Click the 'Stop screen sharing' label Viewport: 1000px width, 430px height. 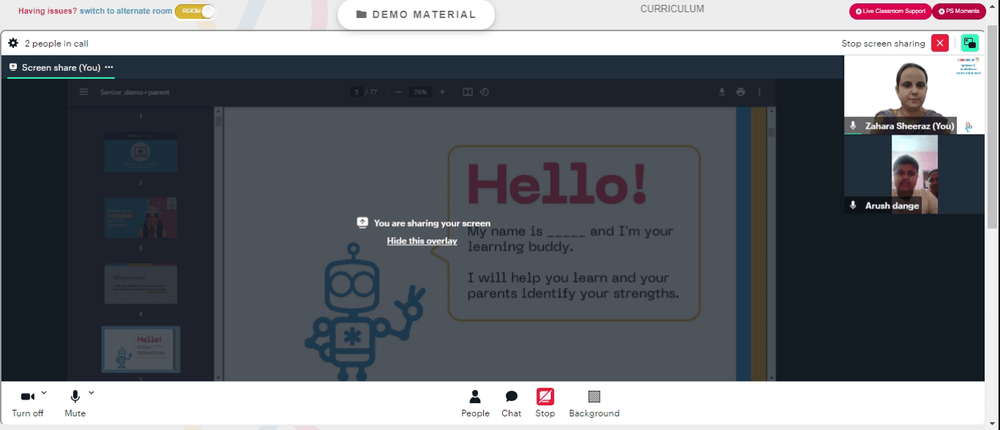(x=883, y=43)
